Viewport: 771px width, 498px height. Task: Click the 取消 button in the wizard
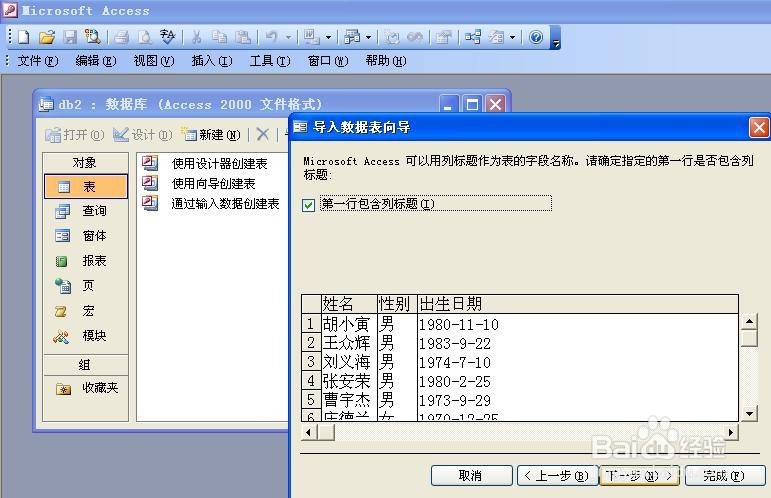472,475
